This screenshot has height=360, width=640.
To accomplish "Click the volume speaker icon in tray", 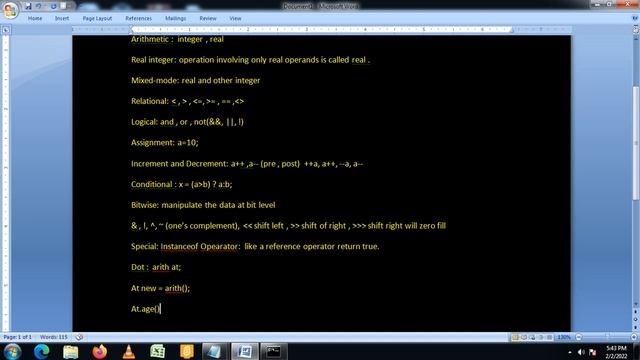I will click(581, 352).
